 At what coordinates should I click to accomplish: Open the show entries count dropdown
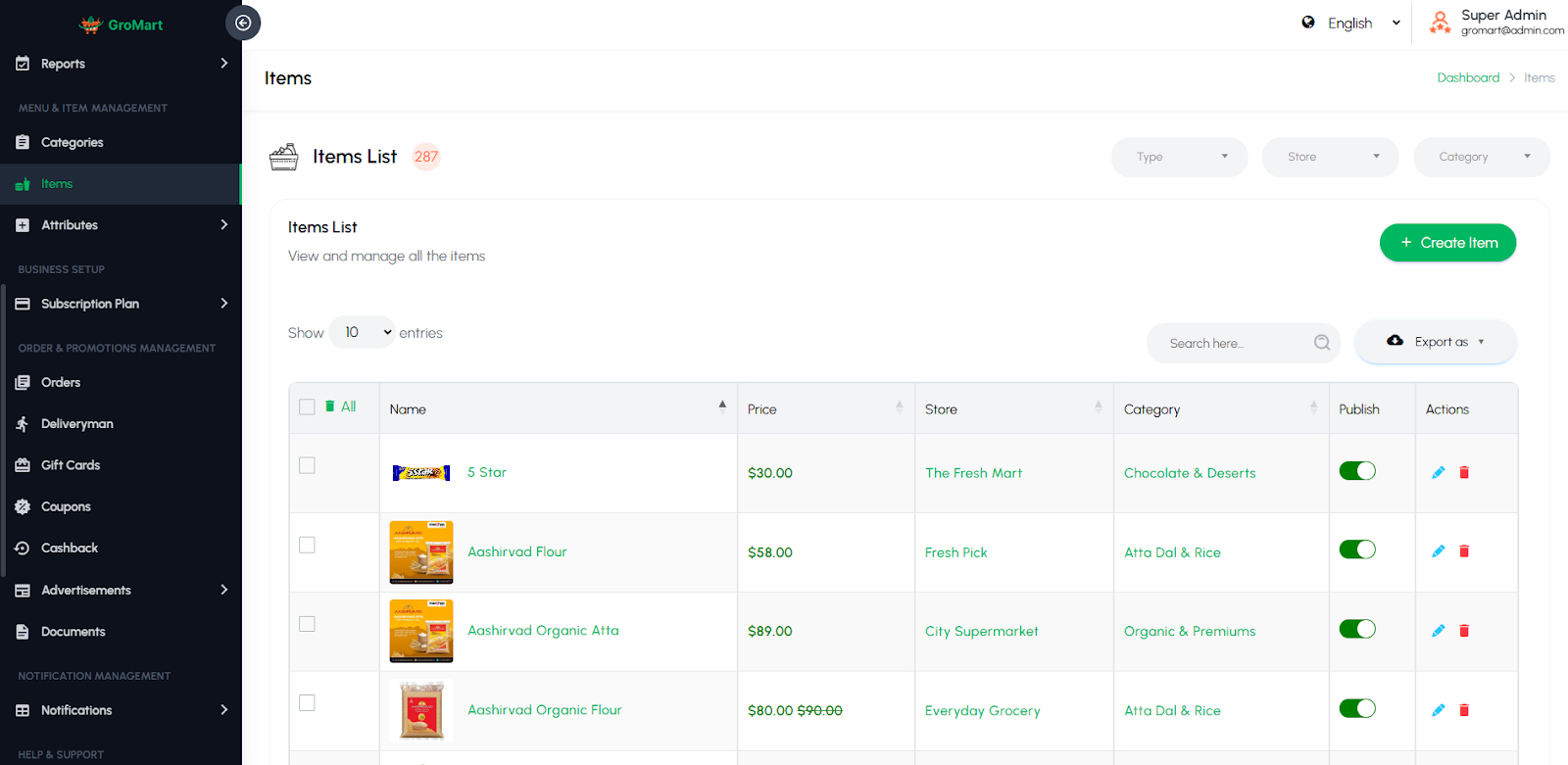pos(363,332)
